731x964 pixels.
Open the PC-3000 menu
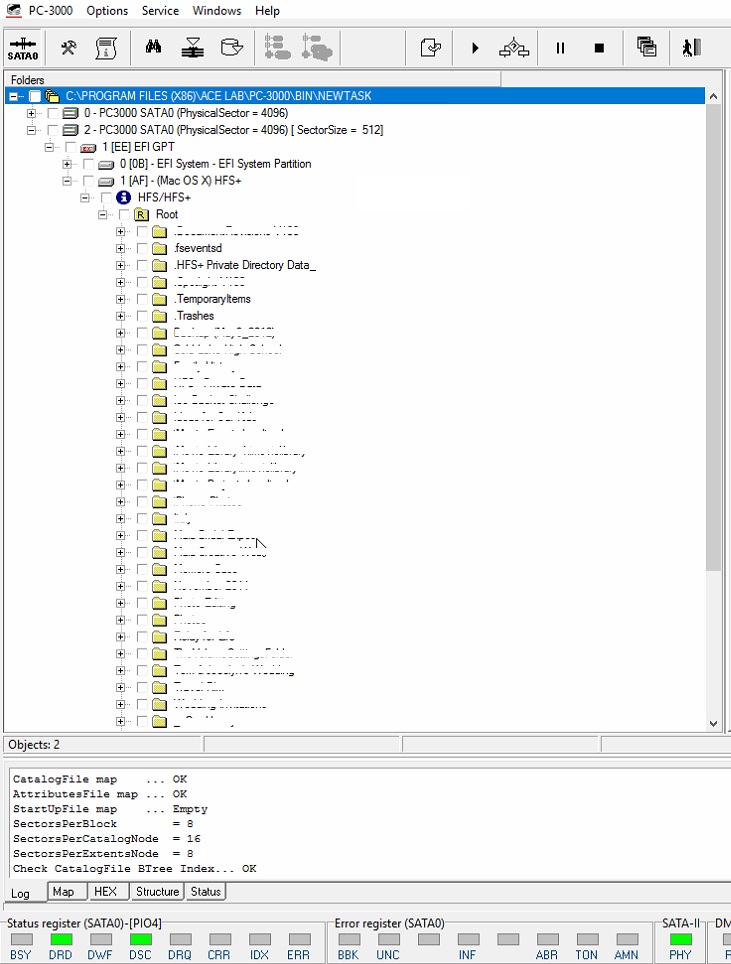coord(50,10)
